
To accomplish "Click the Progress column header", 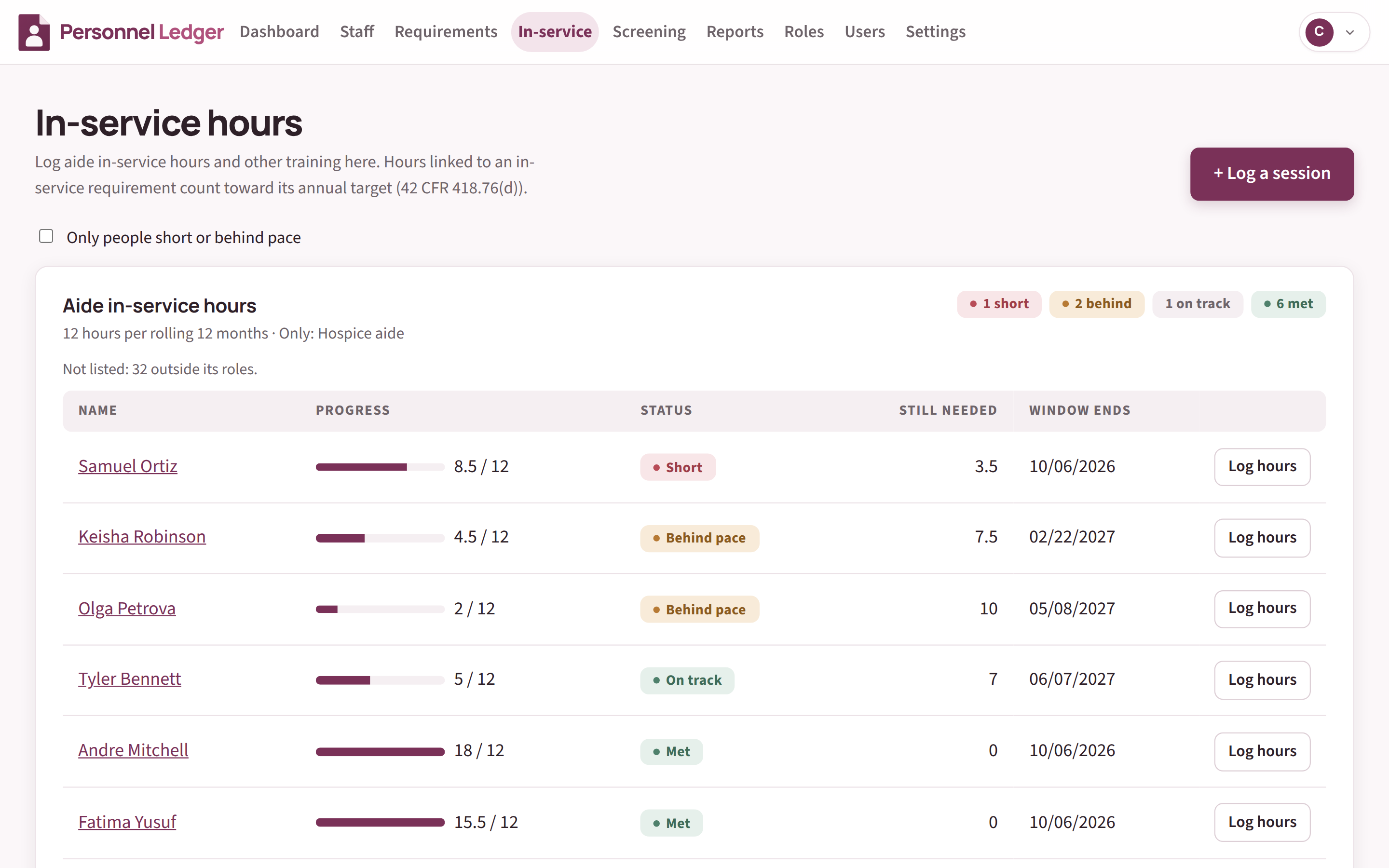I will tap(353, 410).
